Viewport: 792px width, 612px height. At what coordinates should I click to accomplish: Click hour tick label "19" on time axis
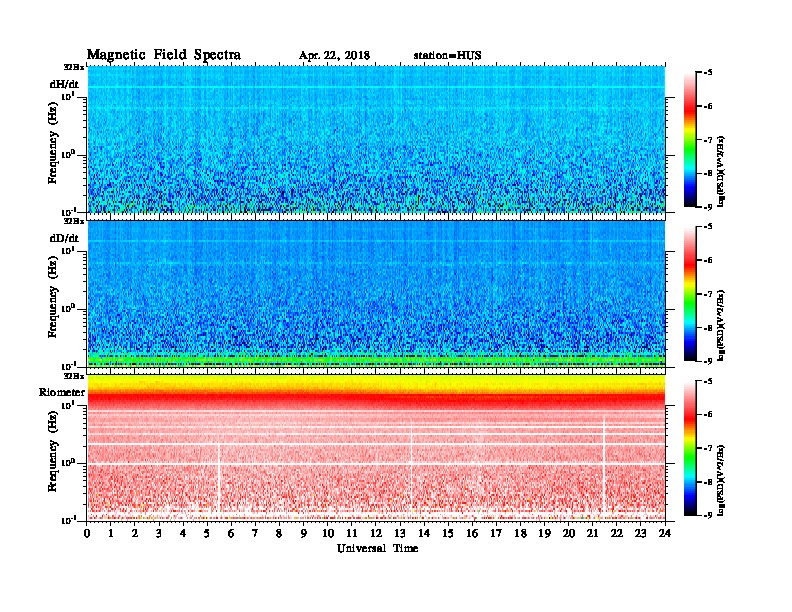[544, 533]
